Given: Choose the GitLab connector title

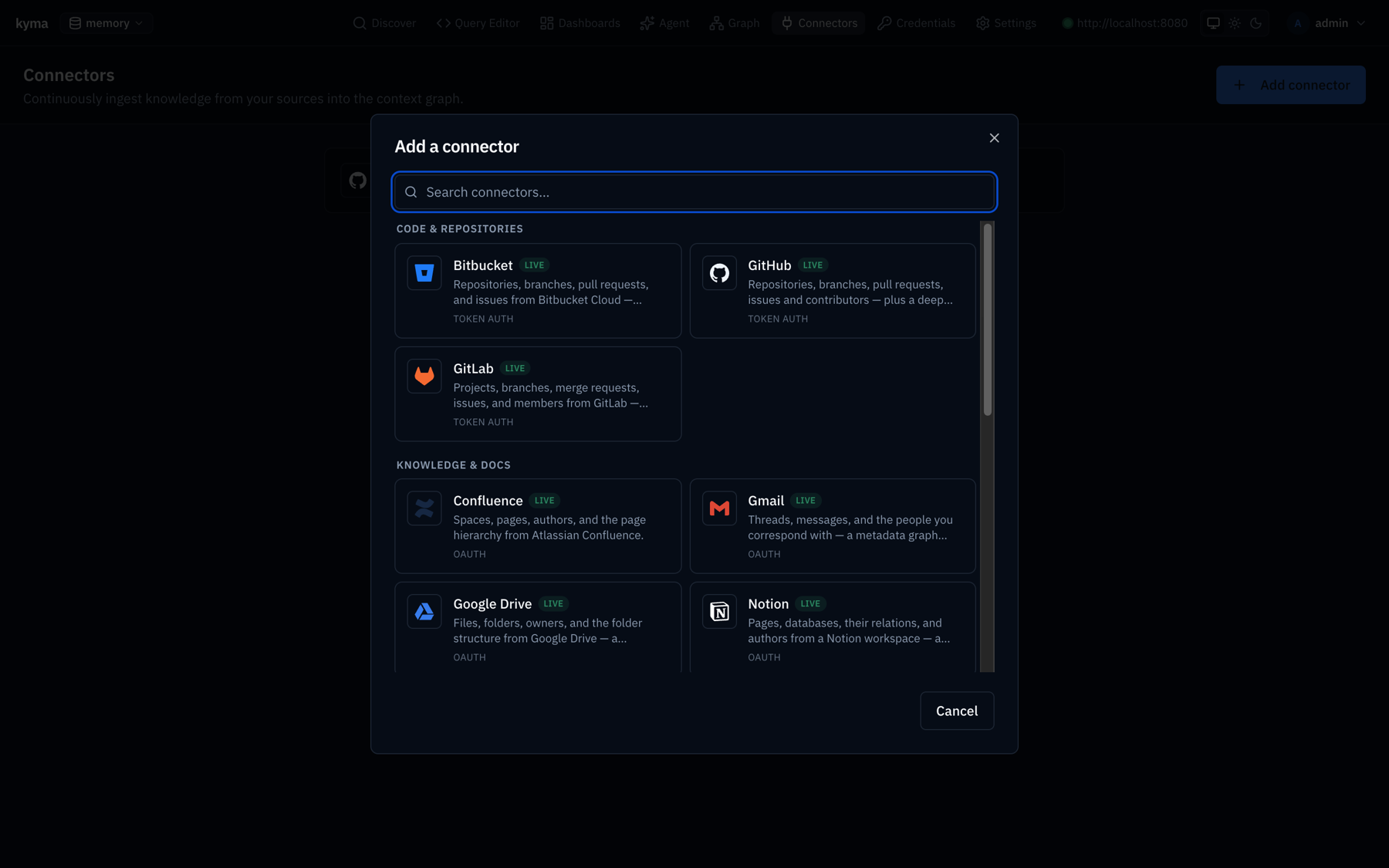Looking at the screenshot, I should click(x=473, y=369).
